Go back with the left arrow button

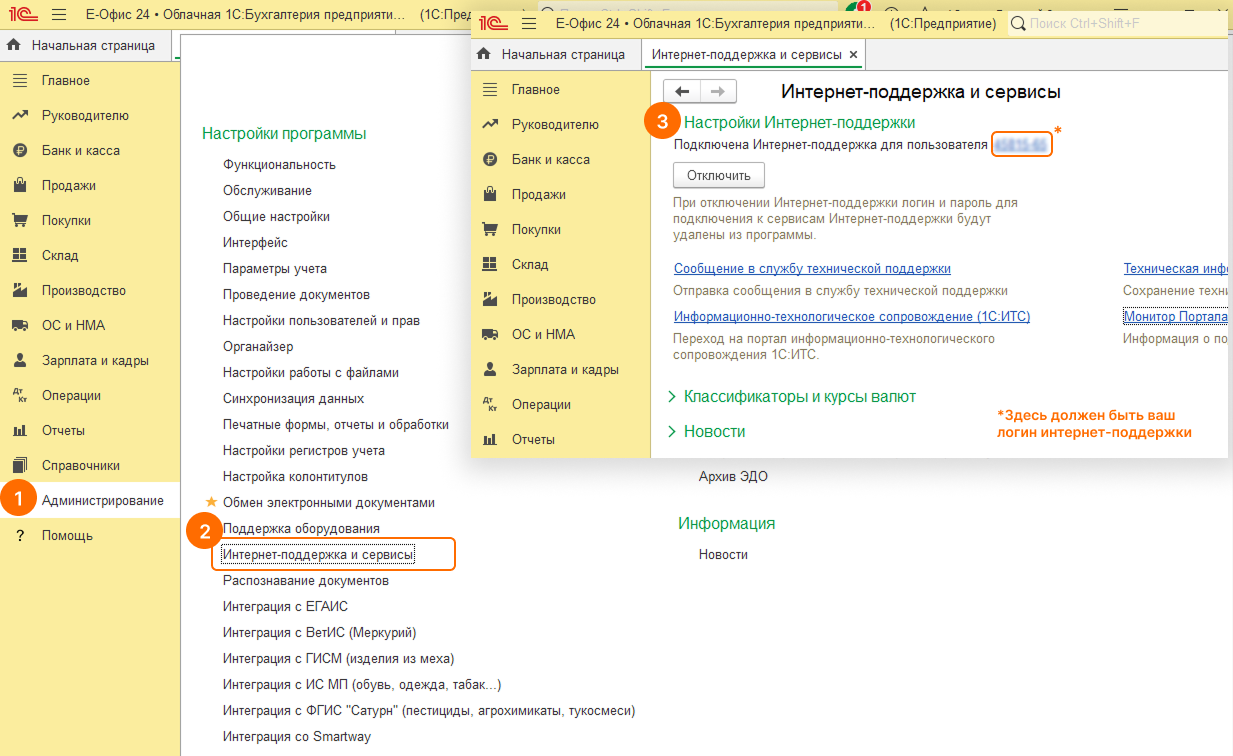(682, 91)
